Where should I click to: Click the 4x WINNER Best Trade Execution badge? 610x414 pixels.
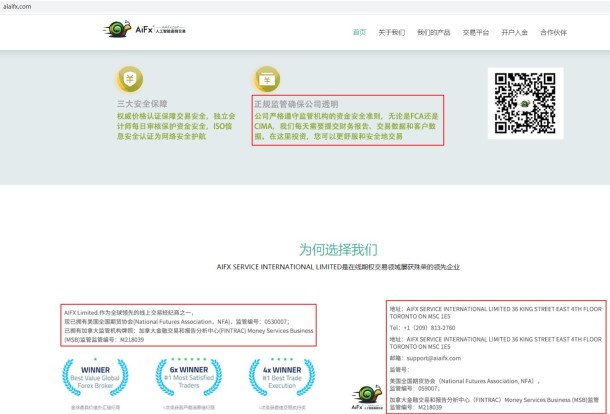tap(282, 377)
